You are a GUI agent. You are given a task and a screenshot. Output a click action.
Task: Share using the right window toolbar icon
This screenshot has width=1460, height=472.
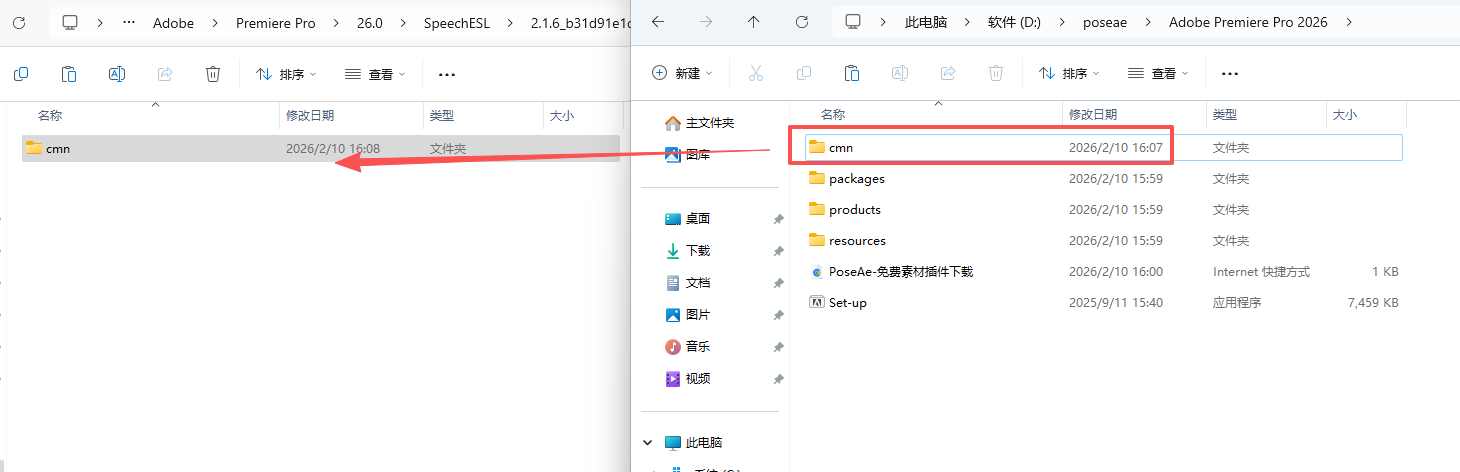948,73
